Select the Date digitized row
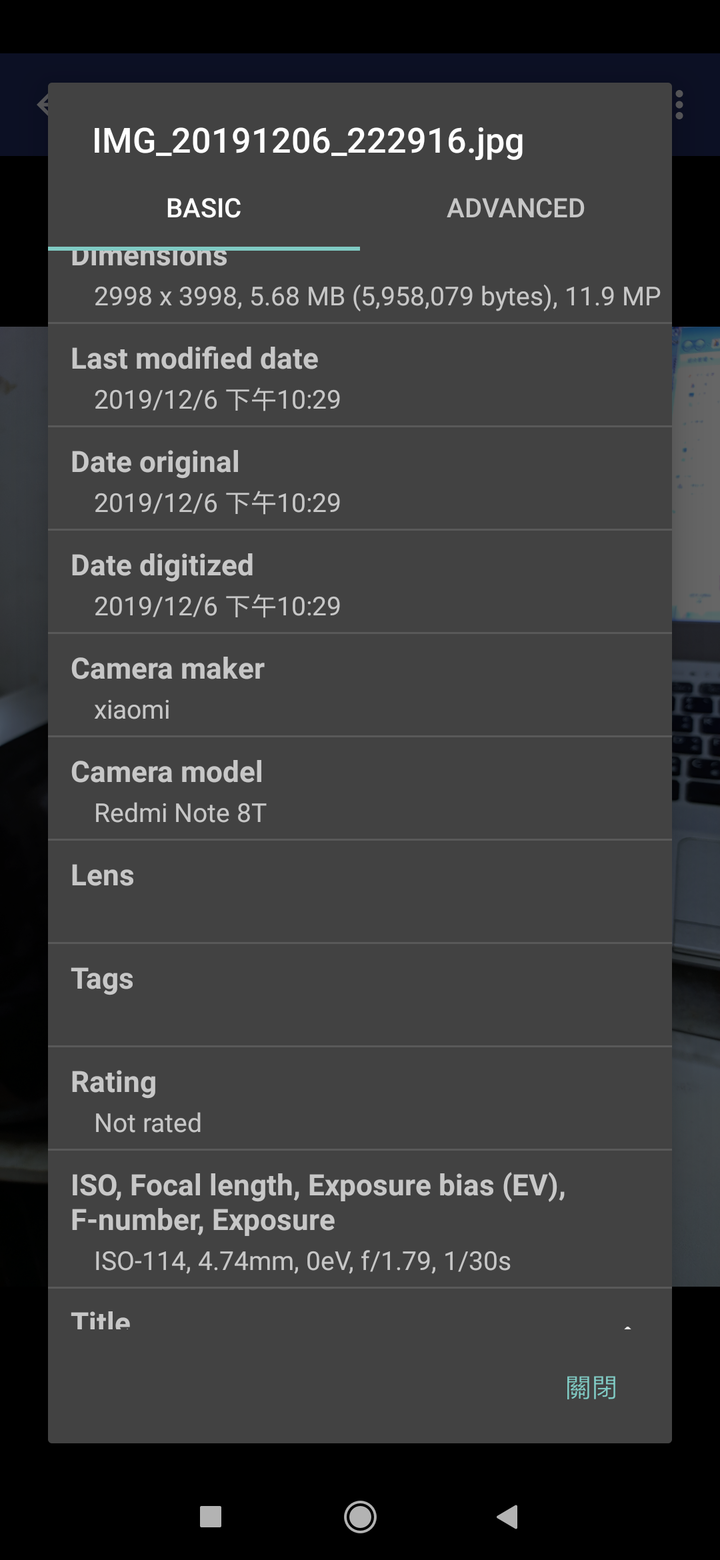Screen dimensions: 720x1560 point(360,582)
